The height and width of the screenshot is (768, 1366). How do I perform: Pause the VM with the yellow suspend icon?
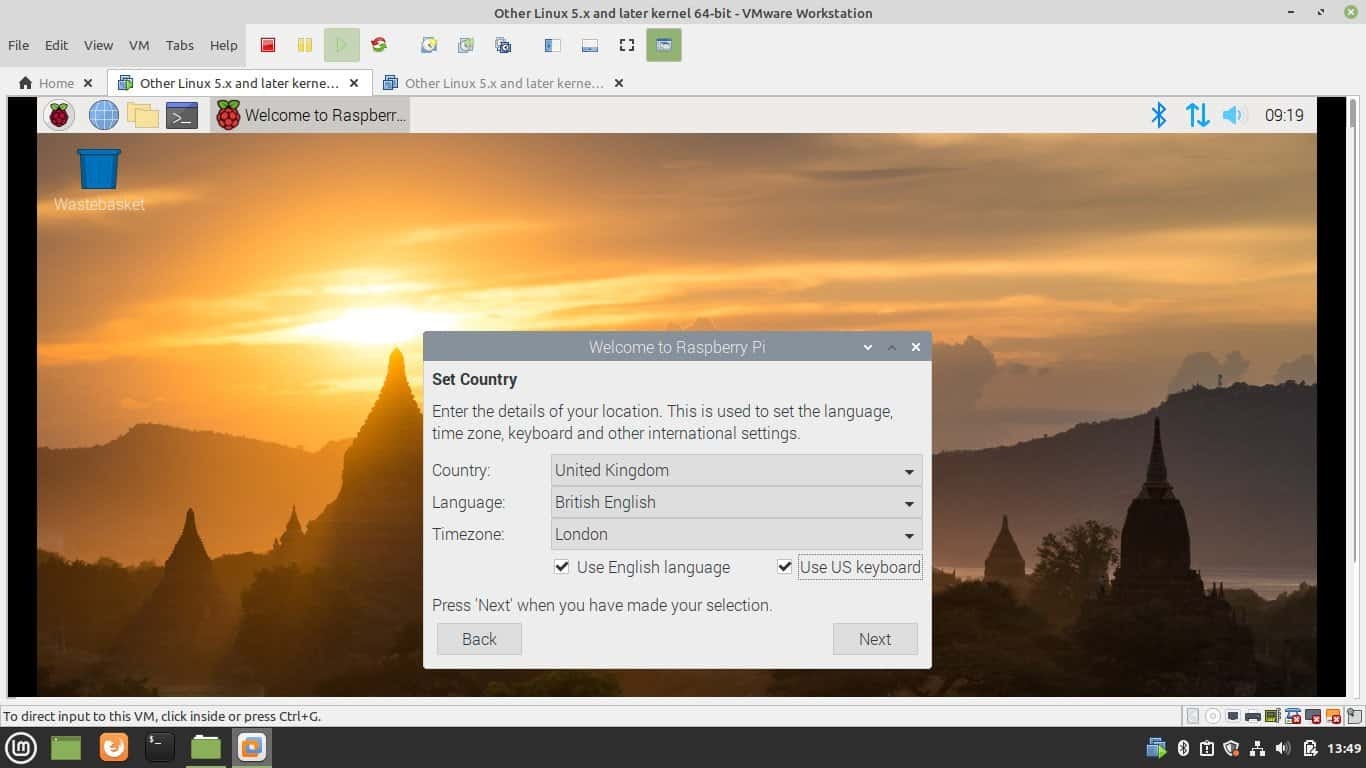click(x=304, y=45)
